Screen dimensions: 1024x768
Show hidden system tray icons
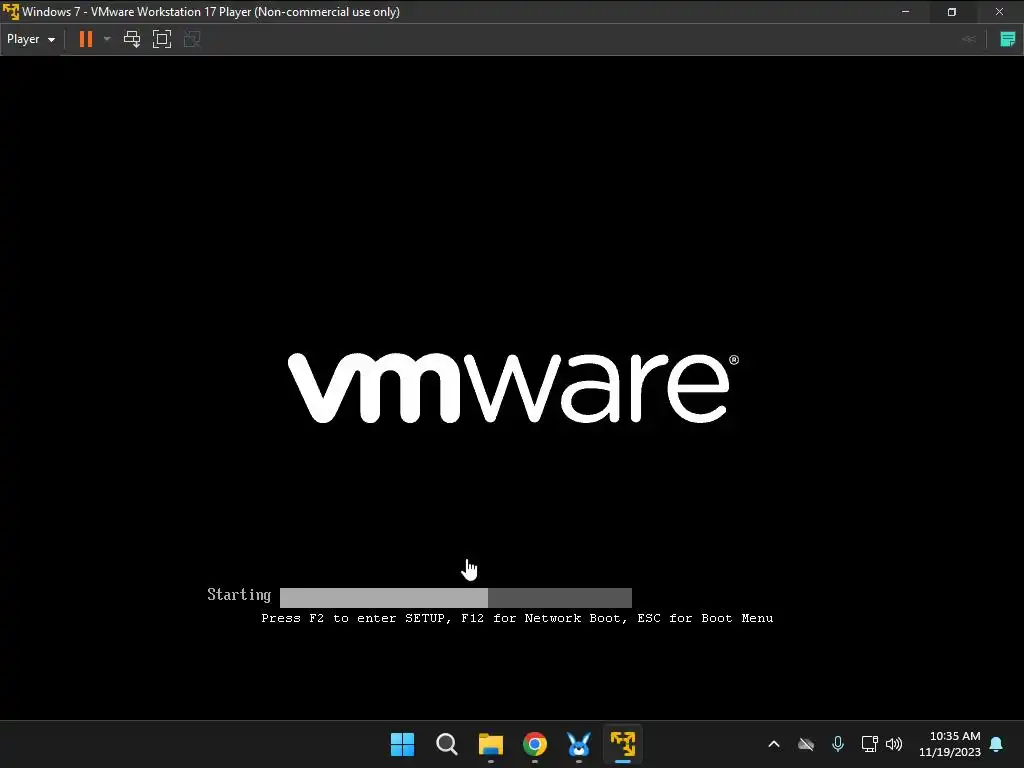774,744
